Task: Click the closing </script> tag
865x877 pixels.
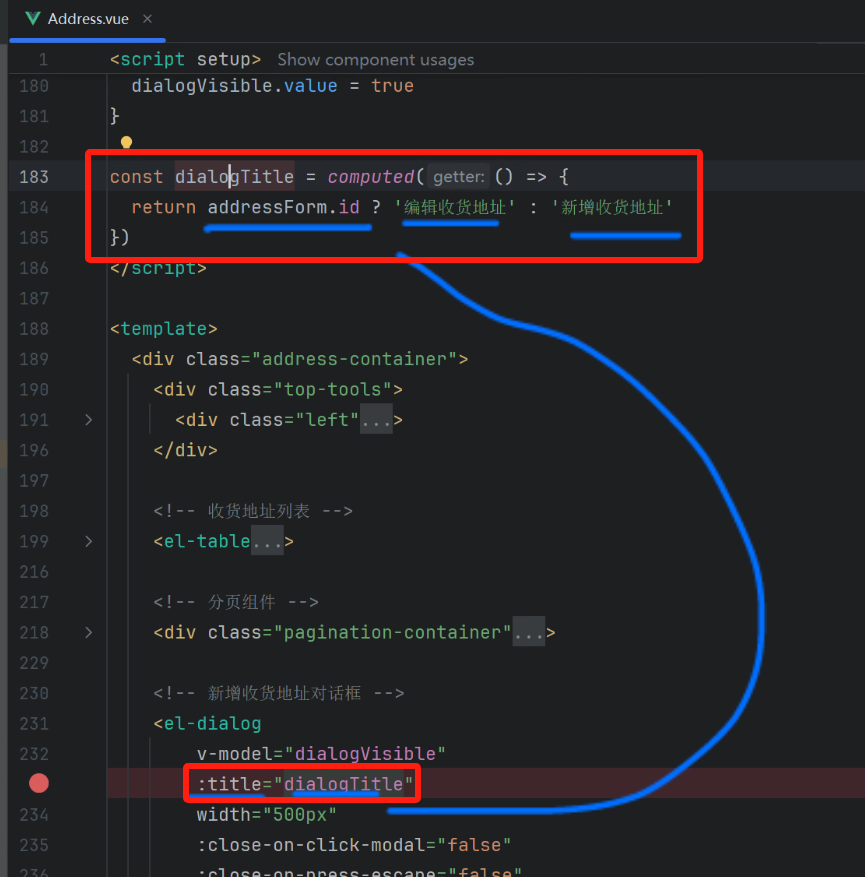Action: [x=158, y=268]
